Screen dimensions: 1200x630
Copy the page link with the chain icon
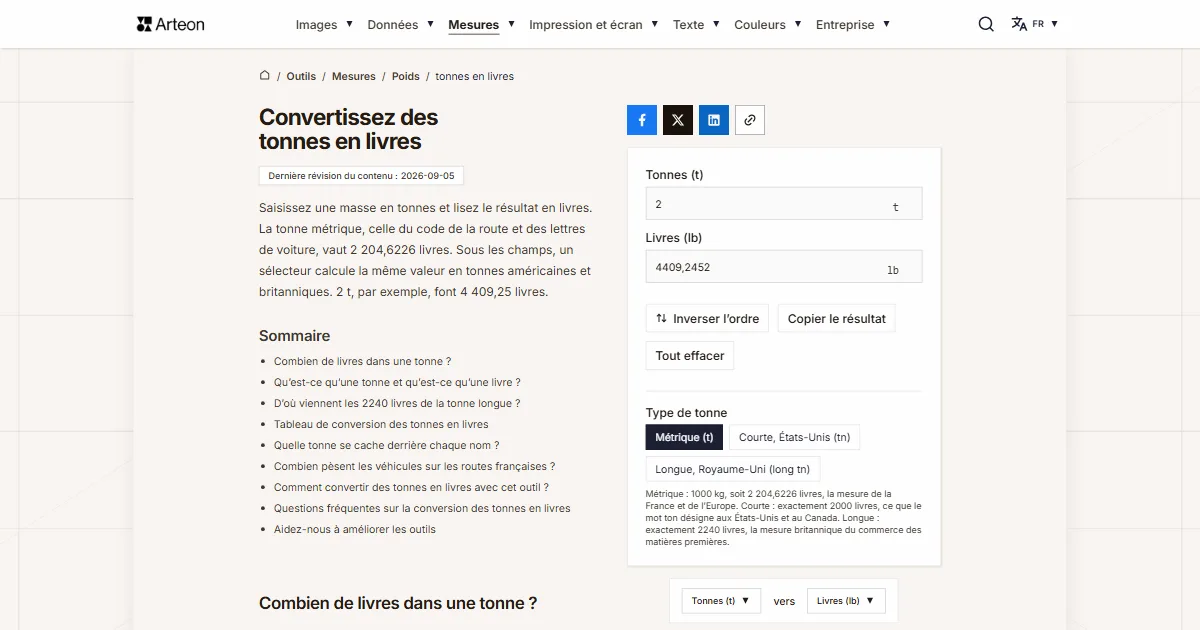pos(750,120)
